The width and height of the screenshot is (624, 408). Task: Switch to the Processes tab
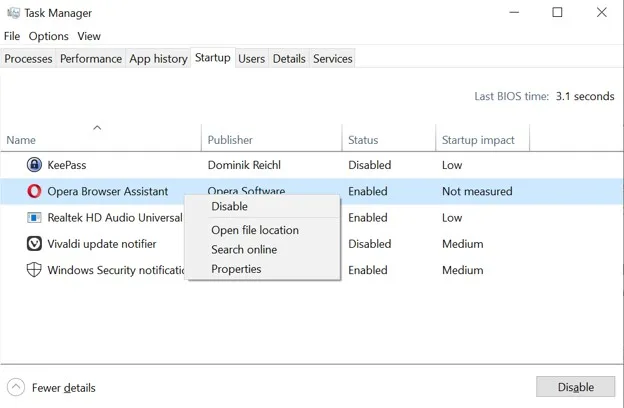pyautogui.click(x=28, y=59)
